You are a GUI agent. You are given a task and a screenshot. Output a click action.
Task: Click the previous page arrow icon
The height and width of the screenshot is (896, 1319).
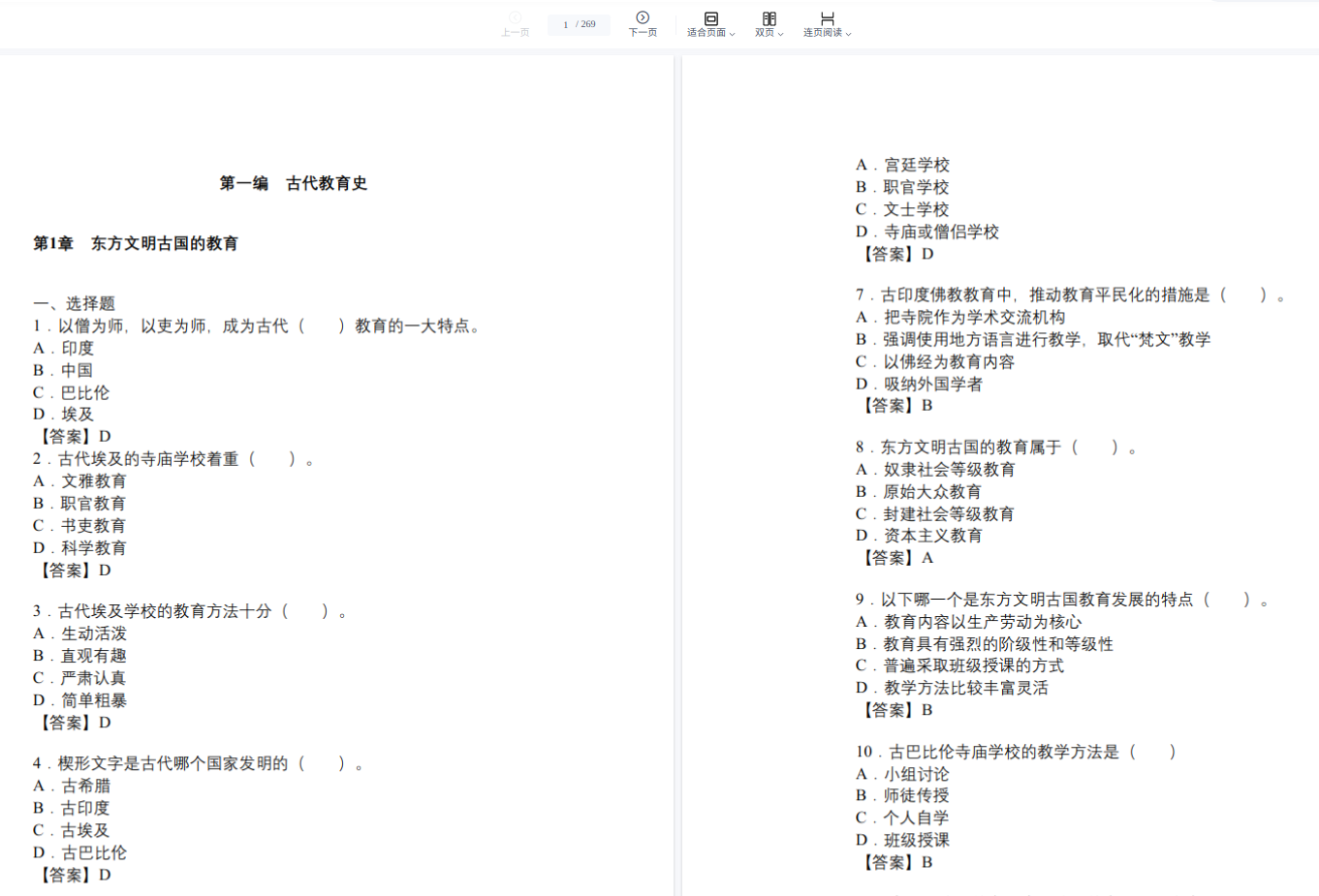515,17
